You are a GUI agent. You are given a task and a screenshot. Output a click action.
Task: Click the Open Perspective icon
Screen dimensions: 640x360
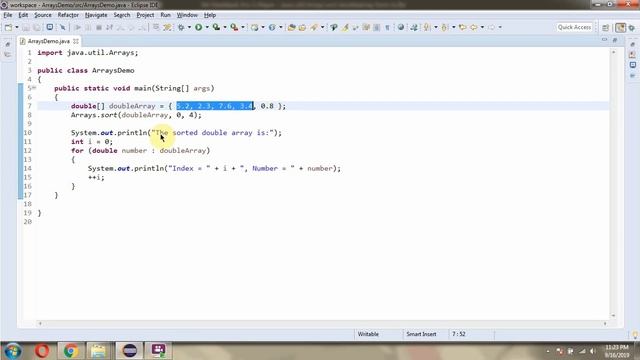(x=606, y=27)
